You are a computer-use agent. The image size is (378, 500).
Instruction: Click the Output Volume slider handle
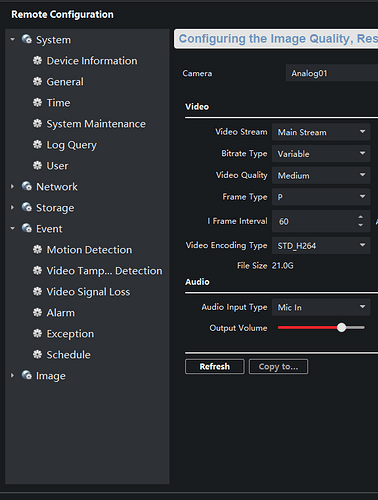(x=341, y=328)
